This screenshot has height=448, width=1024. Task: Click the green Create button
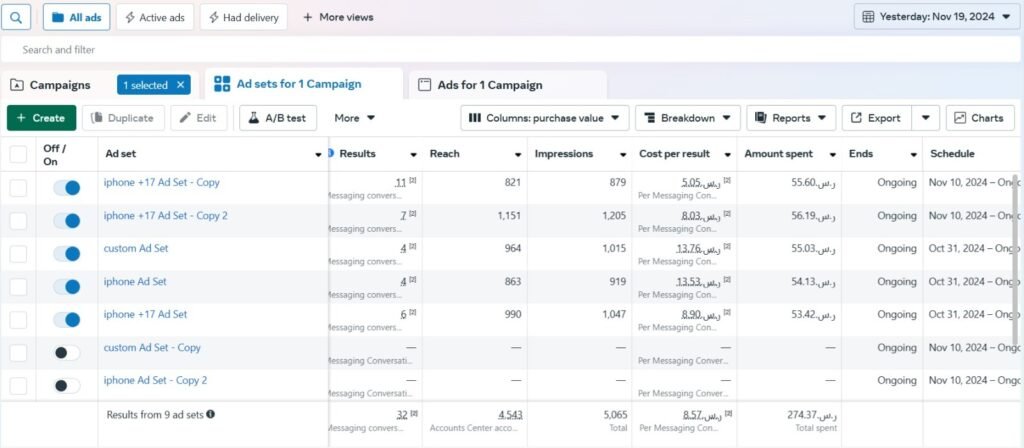point(41,118)
